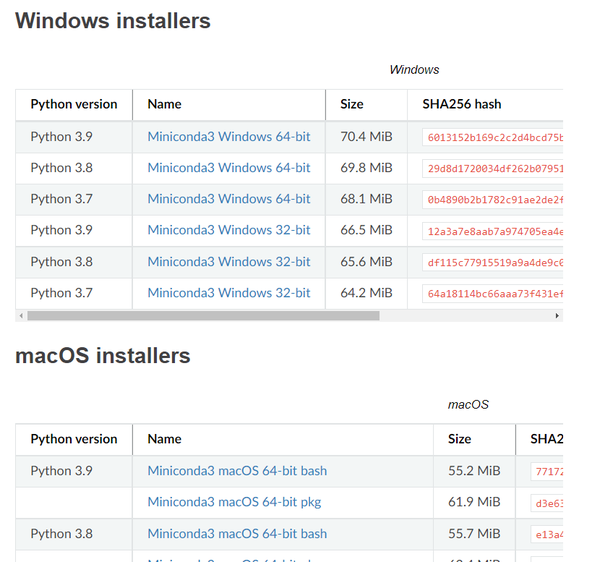Screen dimensions: 600x562
Task: Open the Python 3.7 Miniconda3 Windows 64-bit link
Action: [x=229, y=199]
